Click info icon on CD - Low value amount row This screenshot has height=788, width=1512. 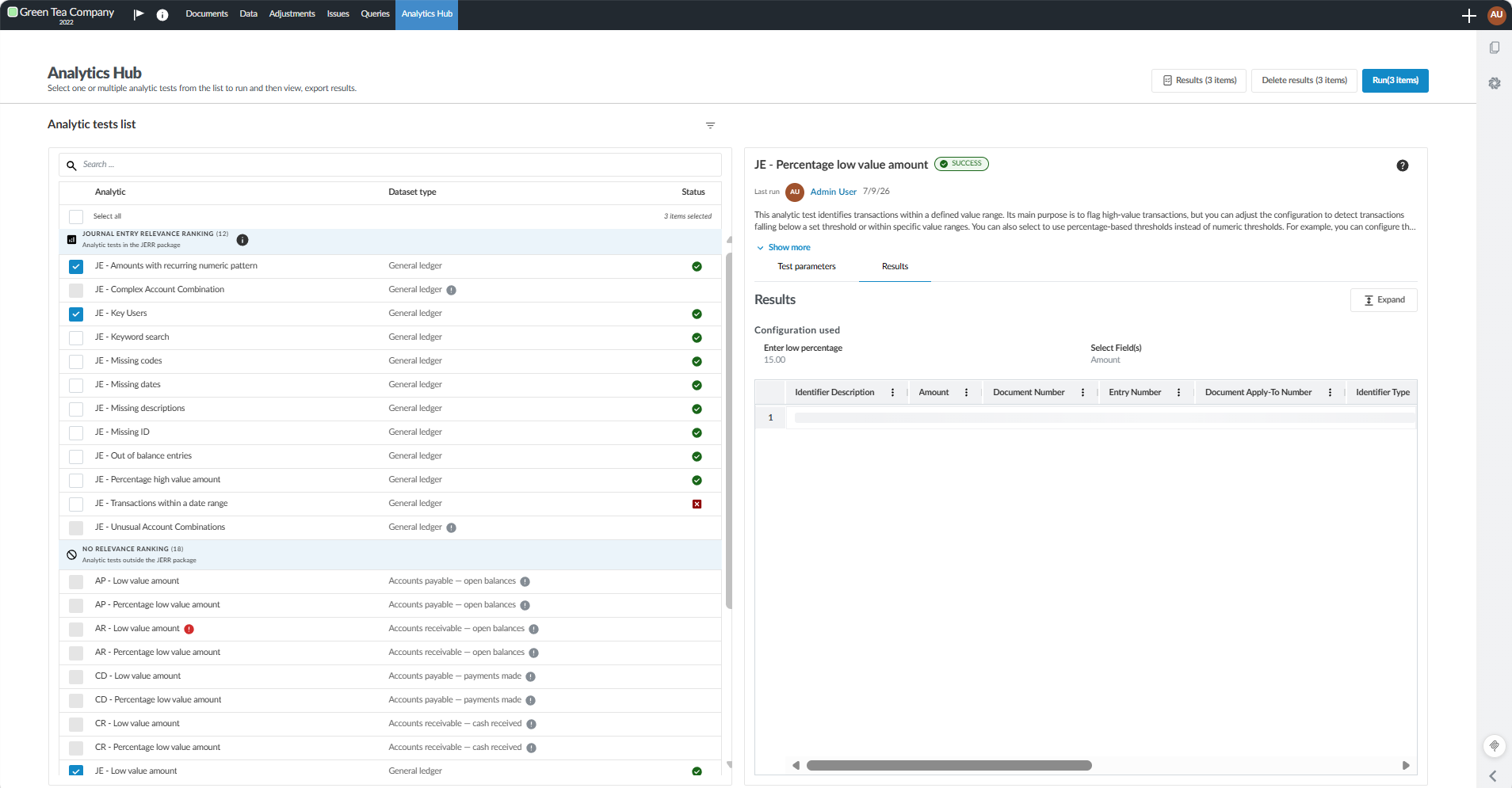coord(530,676)
